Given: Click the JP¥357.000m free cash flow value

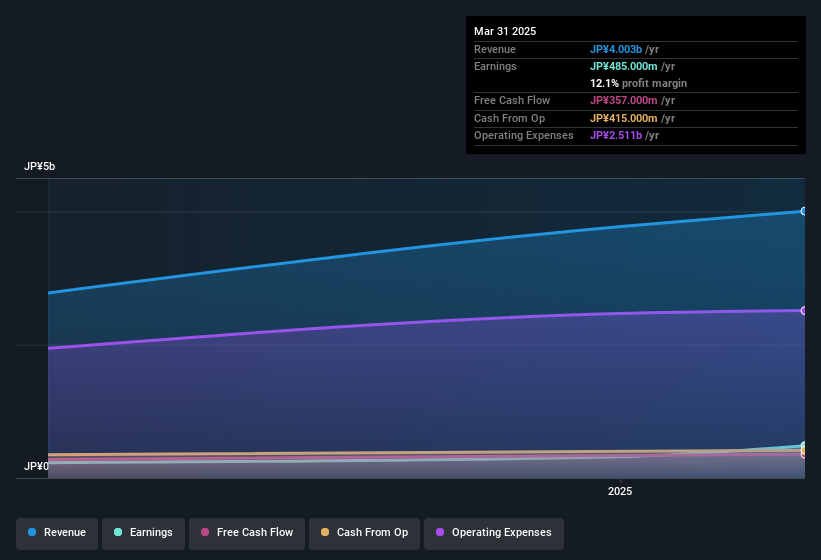Looking at the screenshot, I should pyautogui.click(x=624, y=100).
